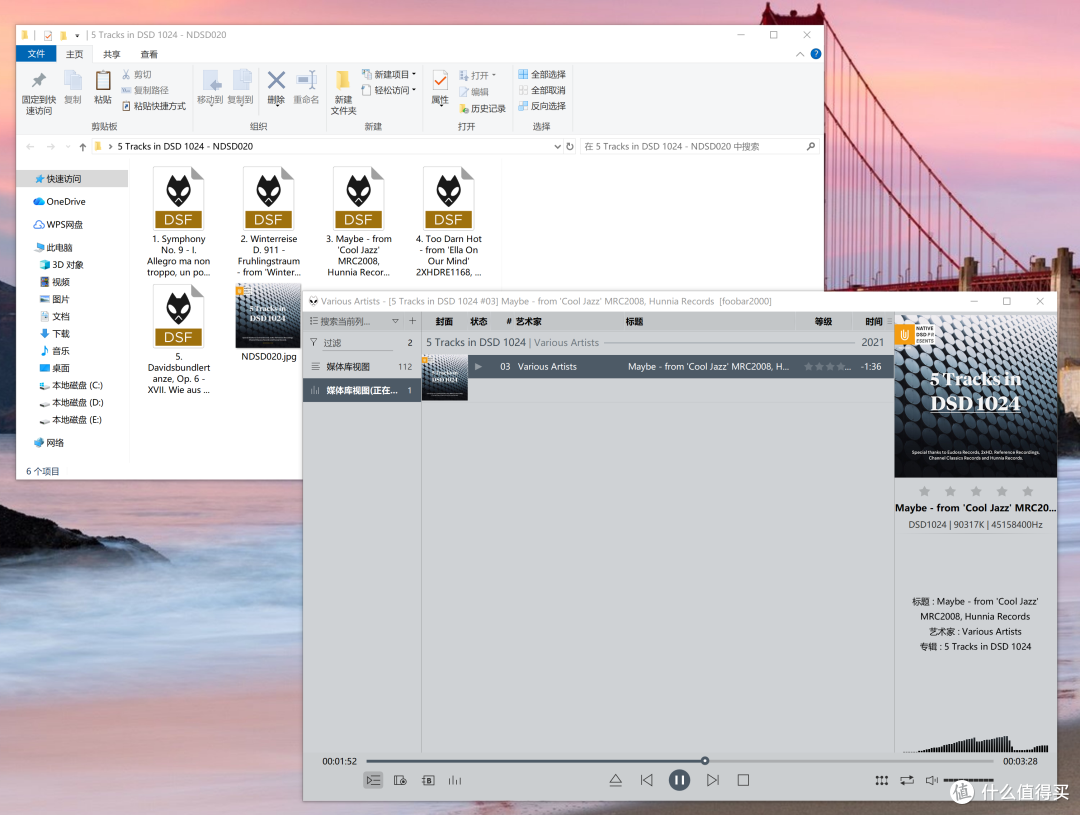Click the playlist album cover thumbnail
The height and width of the screenshot is (815, 1080).
tap(445, 378)
